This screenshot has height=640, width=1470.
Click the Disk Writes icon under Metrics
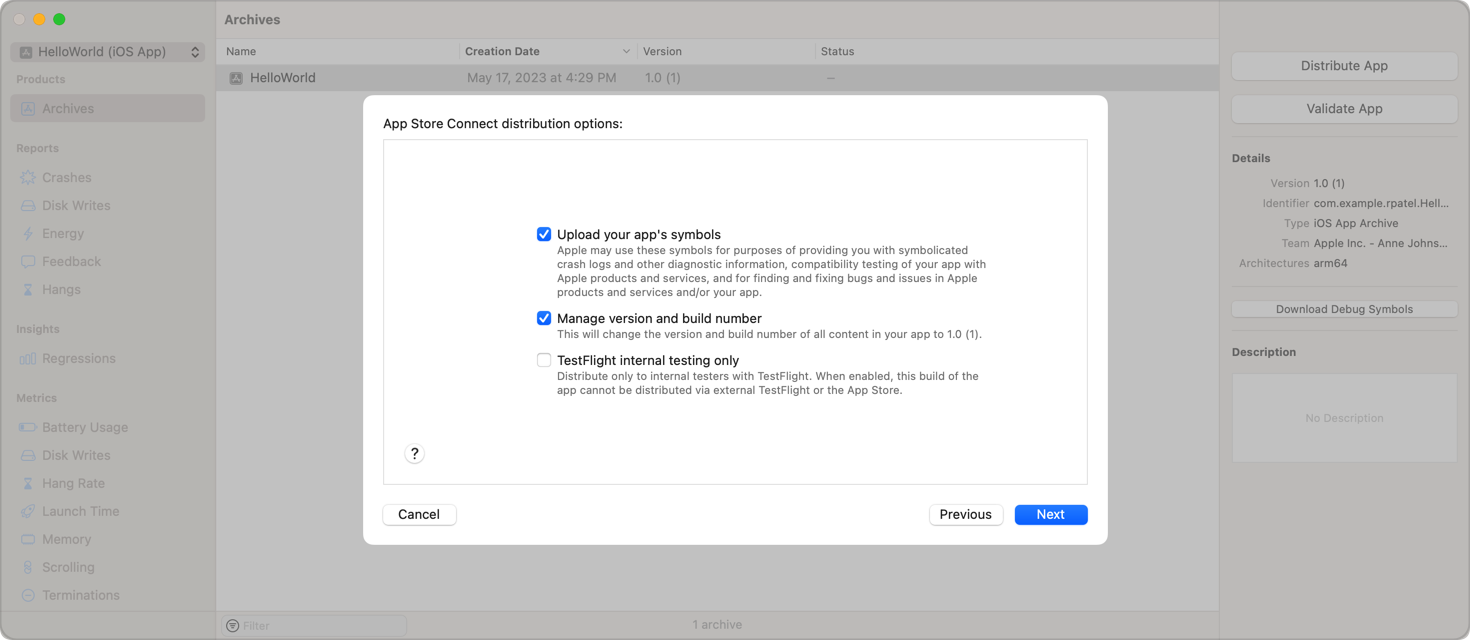coord(28,455)
